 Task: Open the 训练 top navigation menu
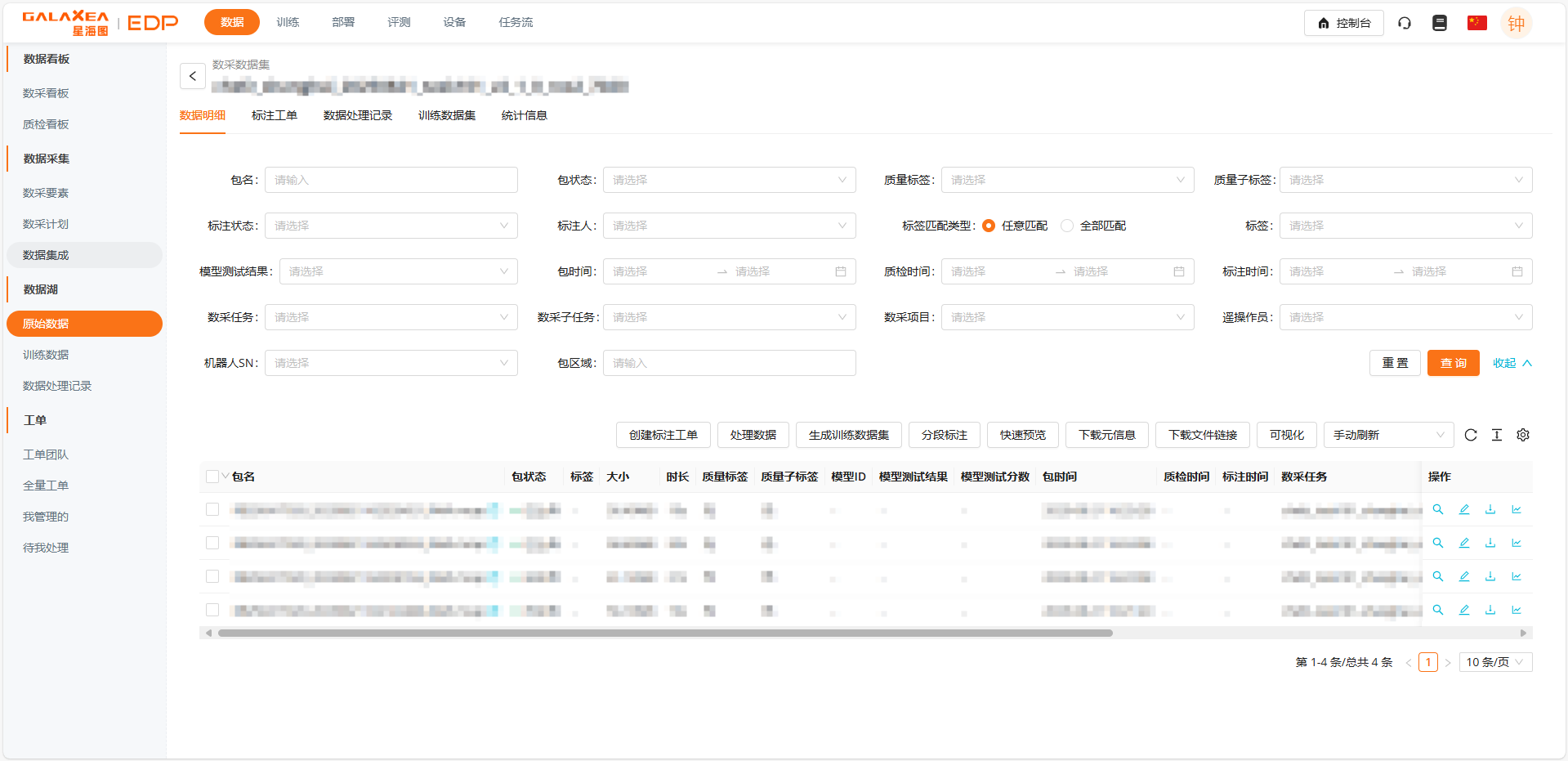click(288, 22)
